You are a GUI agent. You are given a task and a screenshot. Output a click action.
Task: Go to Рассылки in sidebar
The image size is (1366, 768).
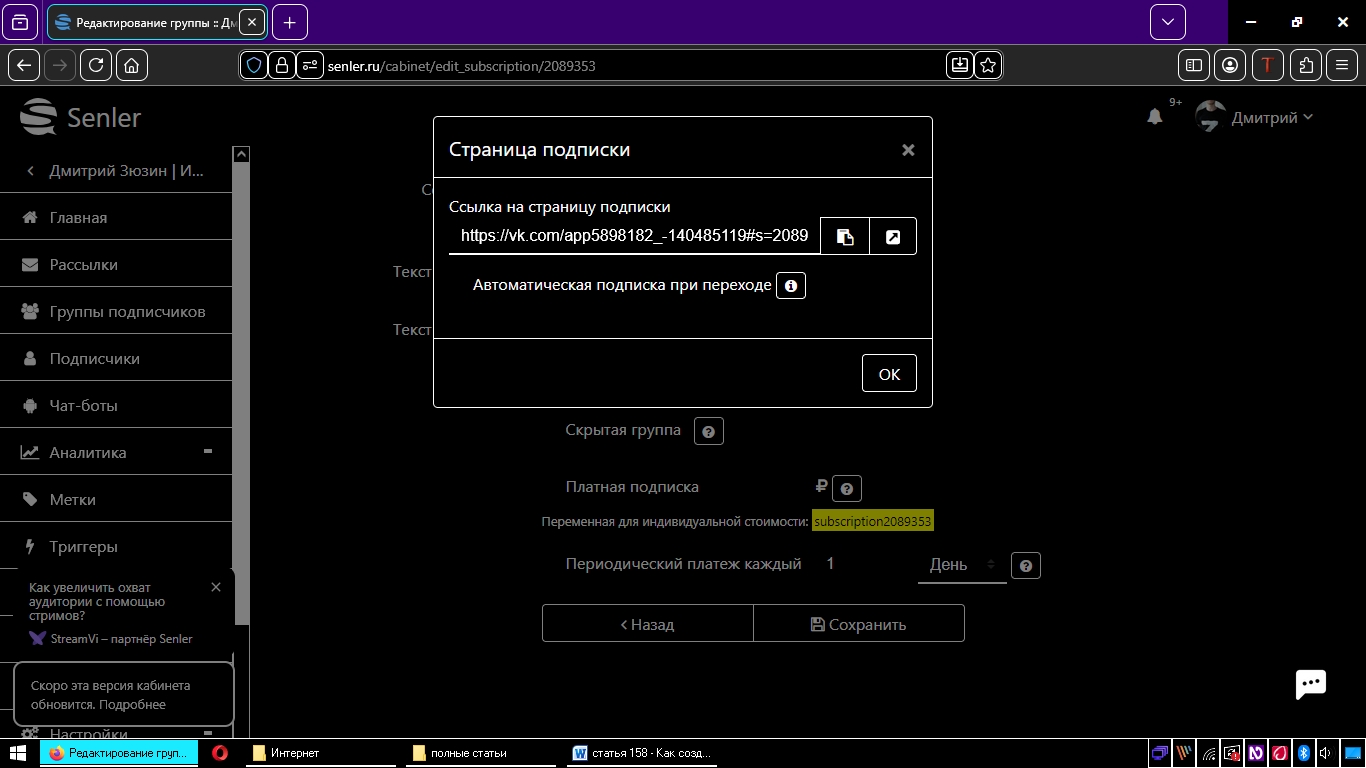[x=84, y=265]
